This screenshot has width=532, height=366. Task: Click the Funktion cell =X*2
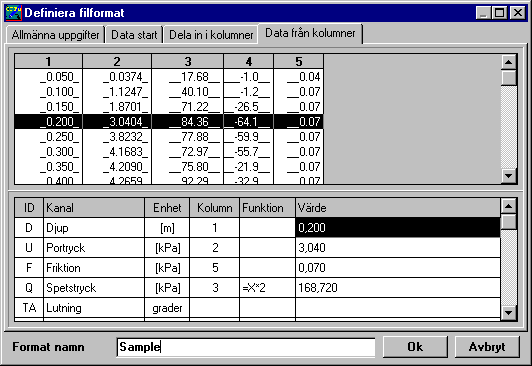[267, 288]
